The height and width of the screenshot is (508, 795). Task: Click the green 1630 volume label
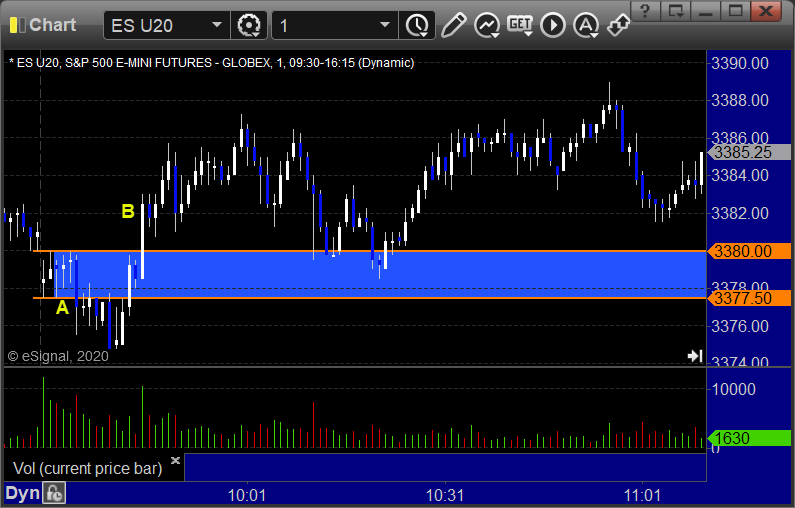[x=749, y=438]
